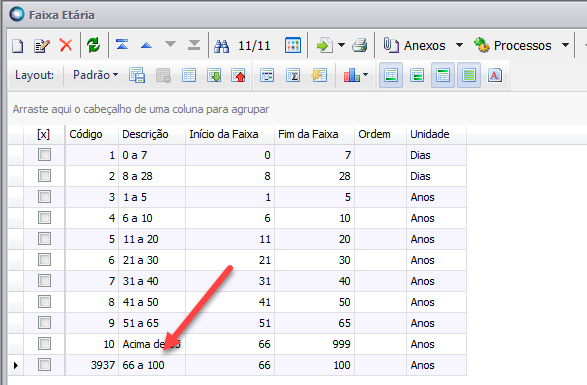587x385 pixels.
Task: Click the grid icon with green down arrow
Action: pyautogui.click(x=214, y=75)
